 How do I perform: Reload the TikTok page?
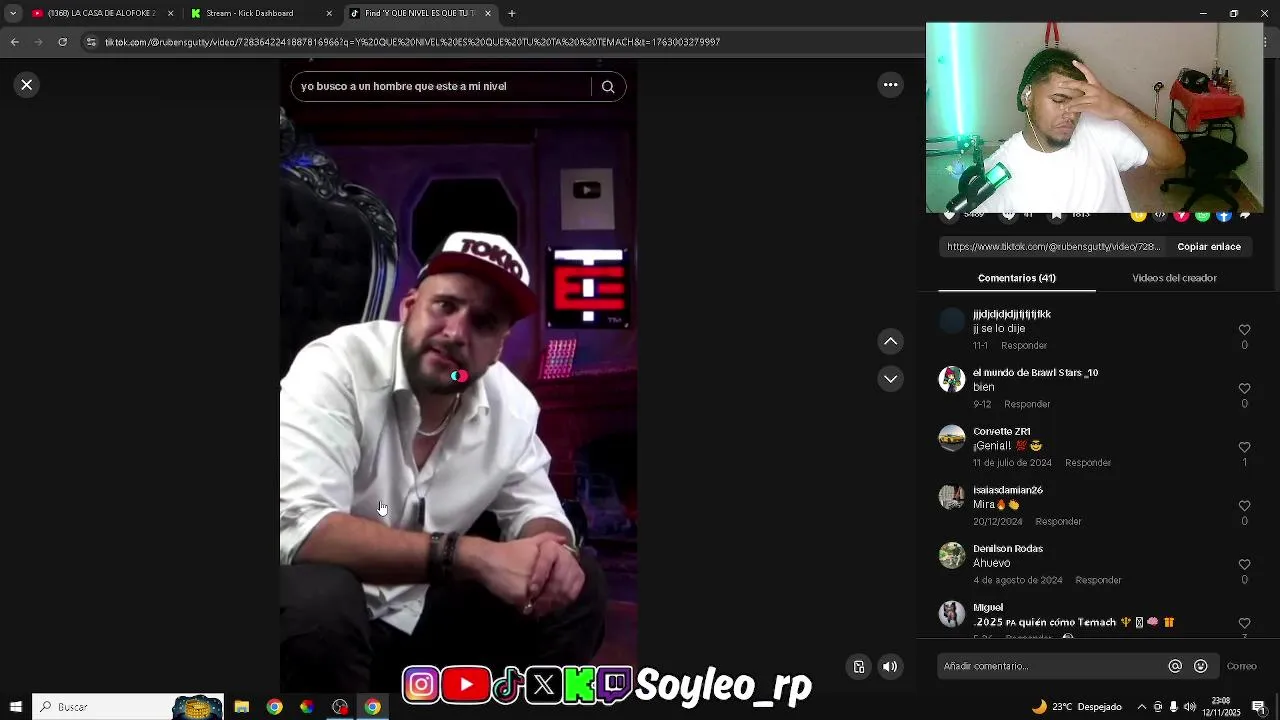tap(63, 42)
